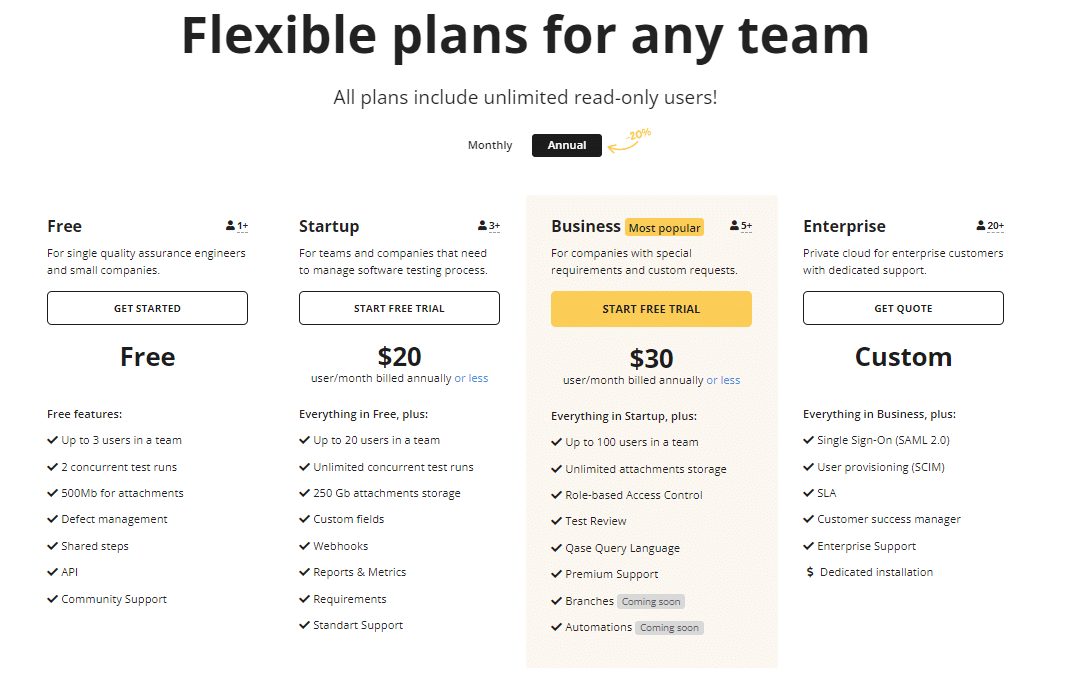Click the dollar icon beside Dedicated installation

click(x=810, y=573)
